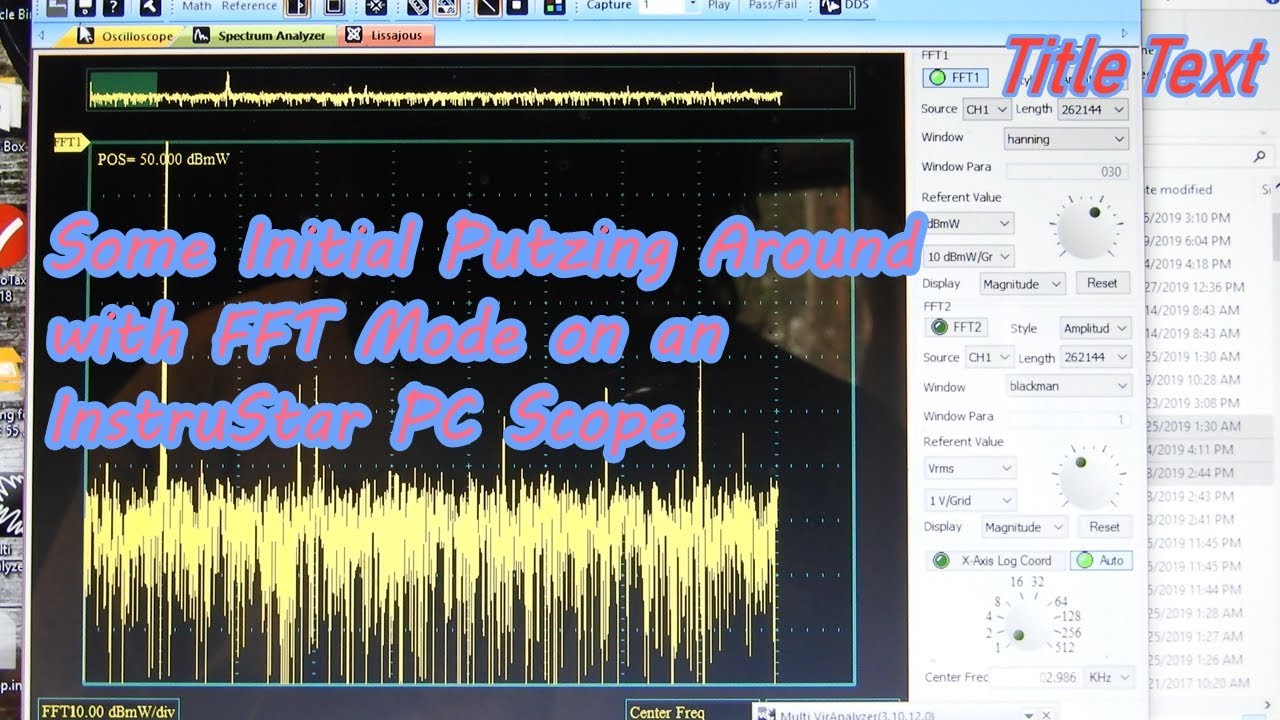
Task: Click the FFT2 Window Para input field
Action: point(1068,419)
